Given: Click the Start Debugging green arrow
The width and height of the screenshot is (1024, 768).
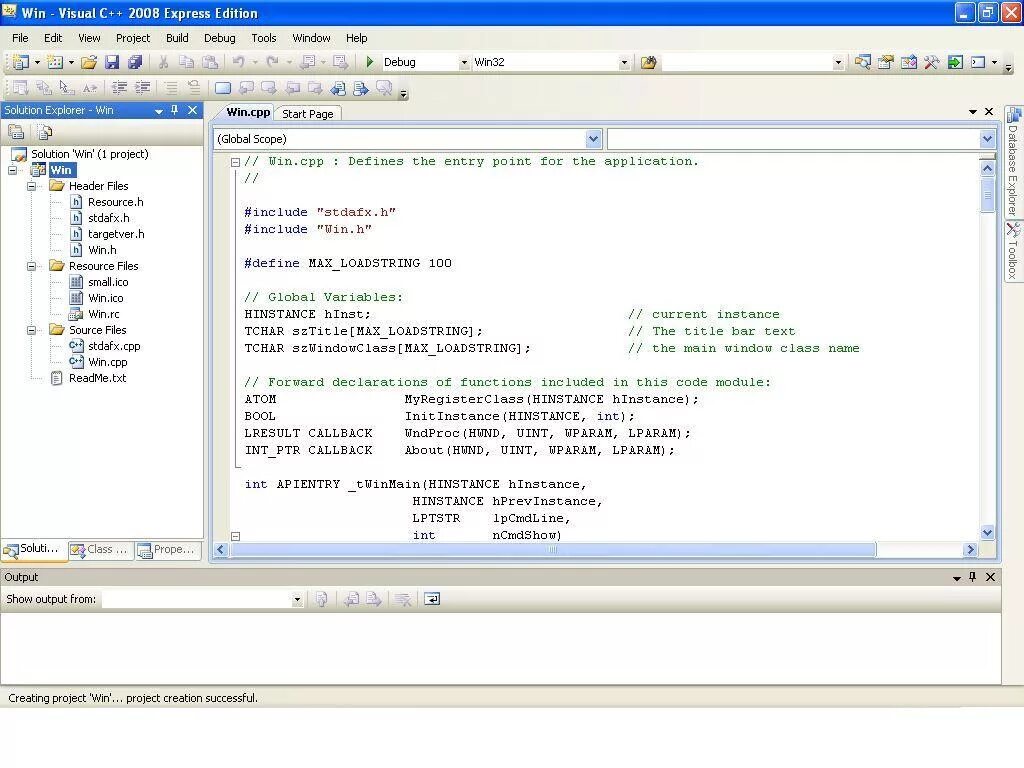Looking at the screenshot, I should pyautogui.click(x=370, y=62).
